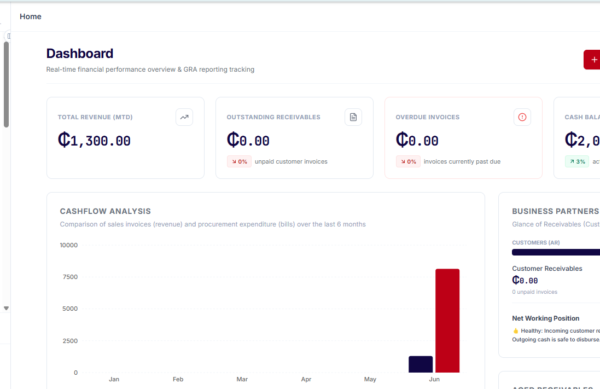Click the Dashboard heading
The image size is (600, 389).
[x=80, y=54]
